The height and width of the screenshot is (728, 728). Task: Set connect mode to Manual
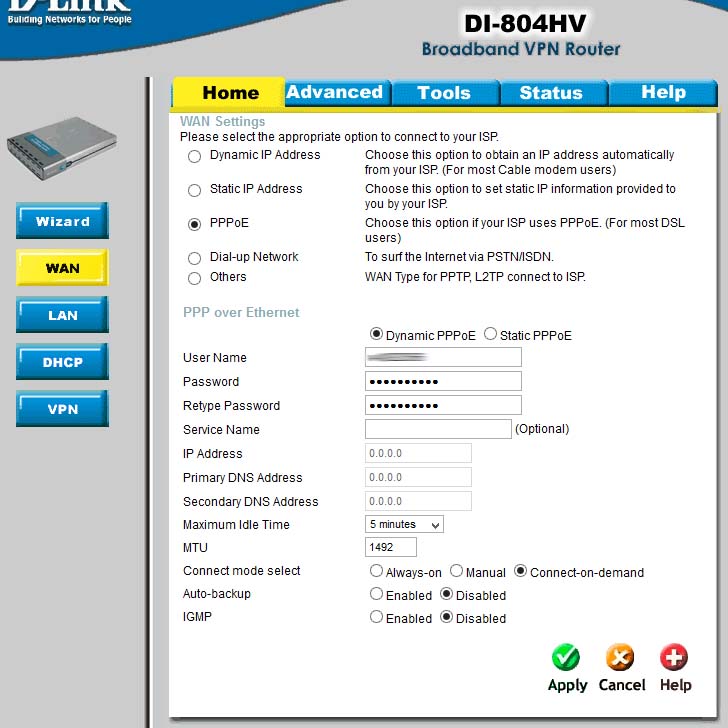[456, 571]
